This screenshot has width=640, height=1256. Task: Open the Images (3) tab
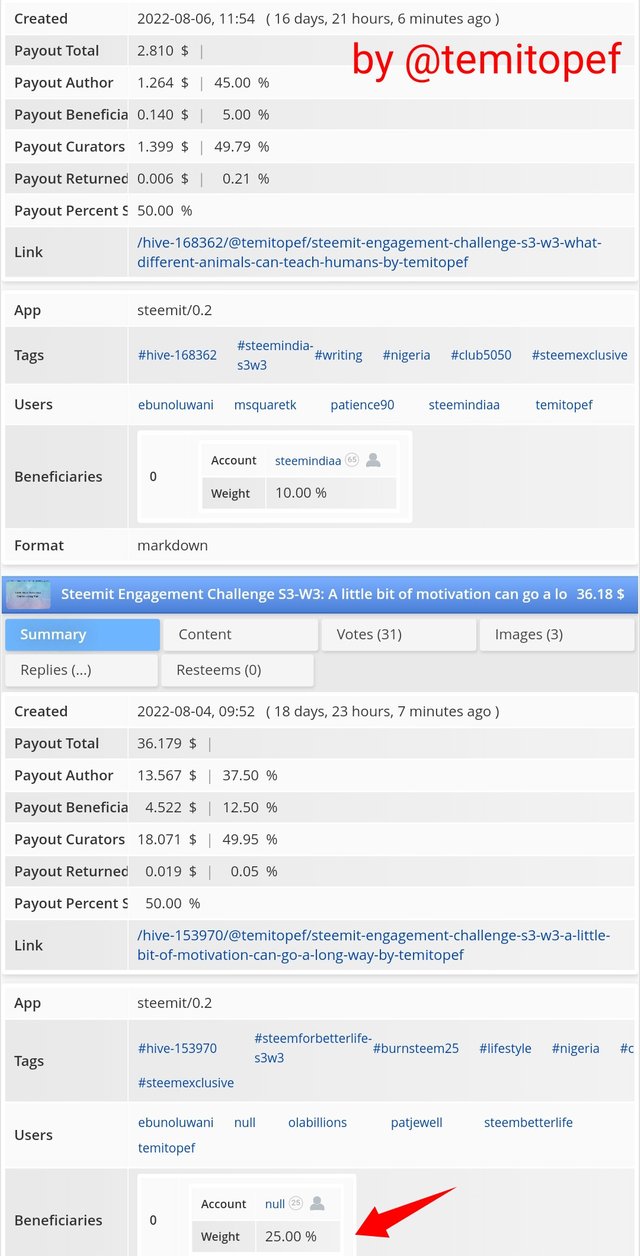tap(557, 635)
